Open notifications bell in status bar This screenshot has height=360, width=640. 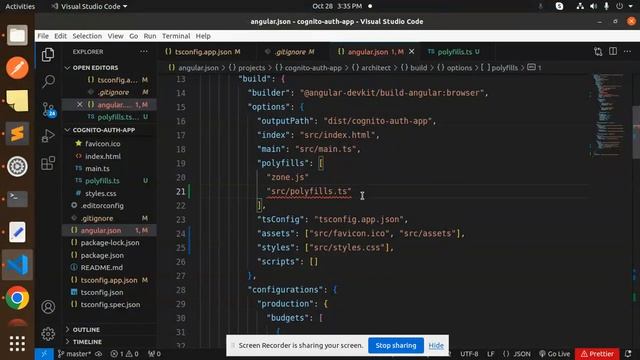[x=628, y=354]
